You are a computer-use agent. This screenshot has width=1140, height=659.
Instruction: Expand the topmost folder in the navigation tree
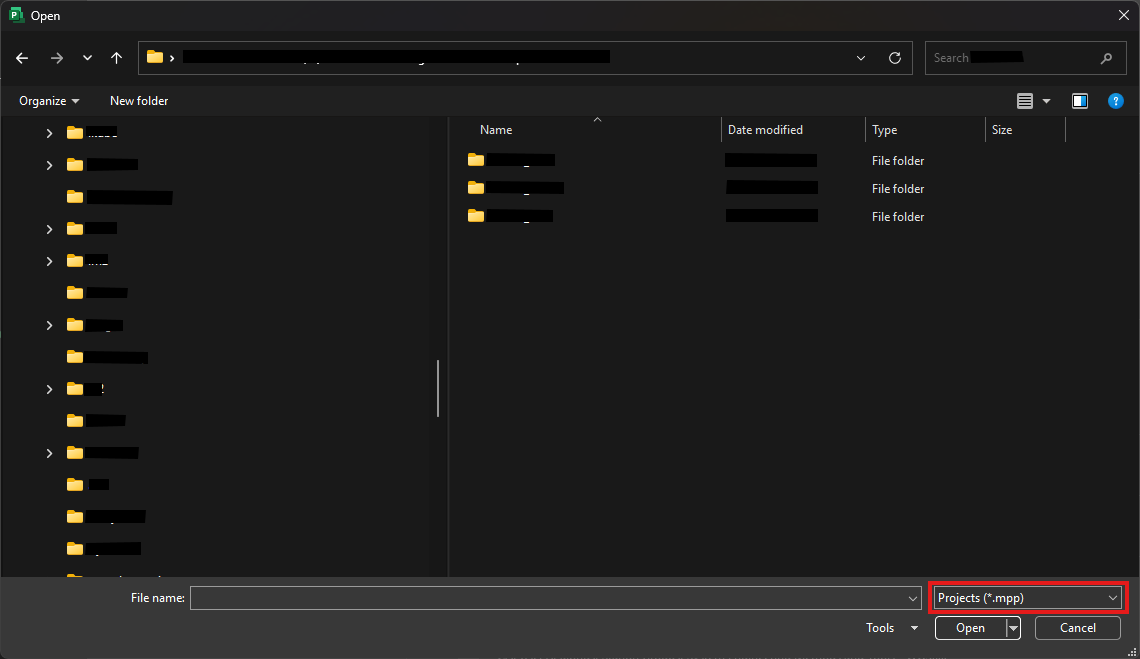48,132
